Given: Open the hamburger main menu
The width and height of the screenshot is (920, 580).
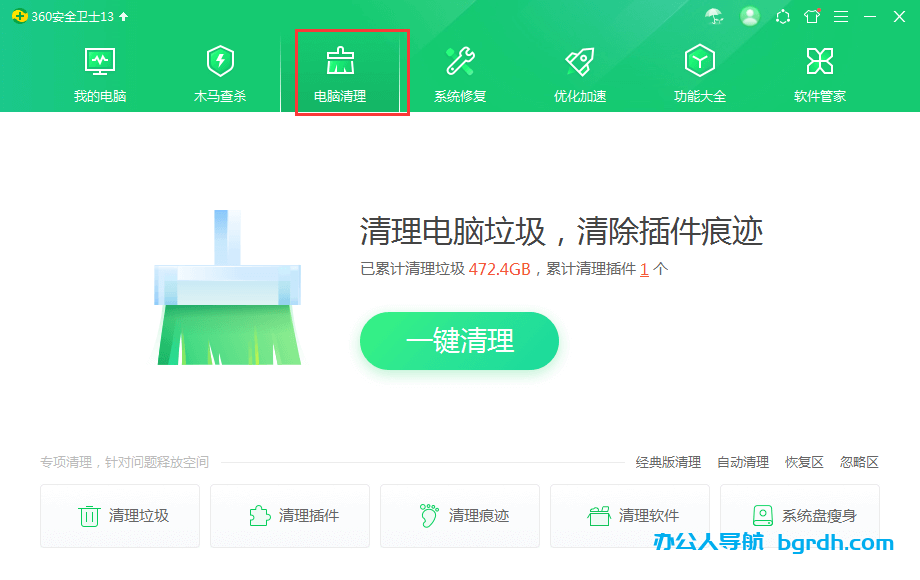Looking at the screenshot, I should coord(841,17).
